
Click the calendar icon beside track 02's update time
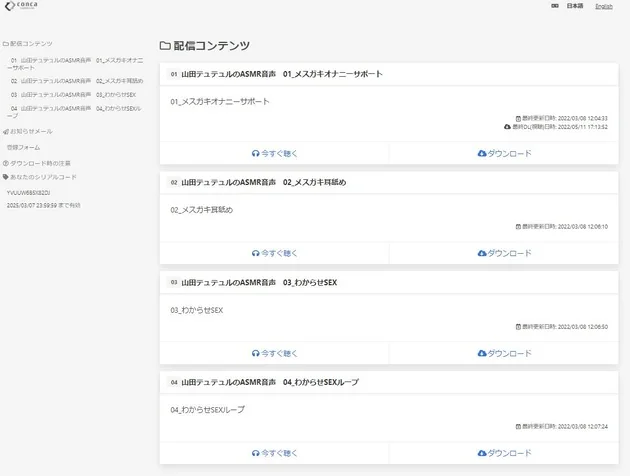point(518,227)
